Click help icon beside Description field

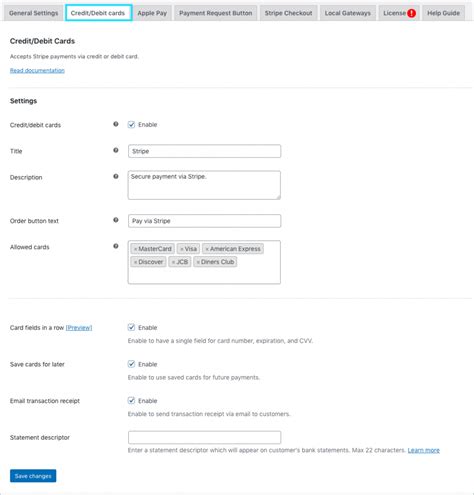(116, 176)
